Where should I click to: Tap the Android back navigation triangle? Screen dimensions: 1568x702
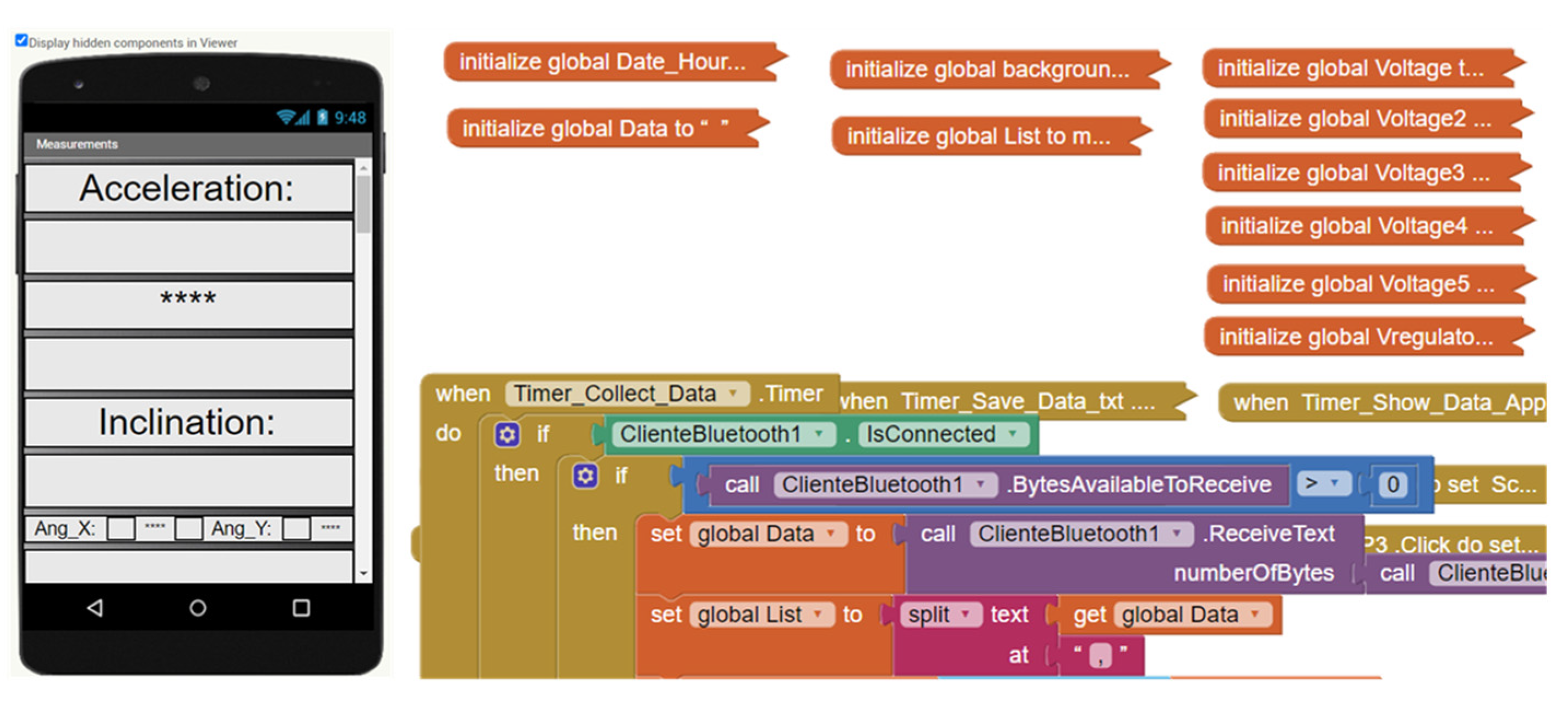click(x=95, y=607)
